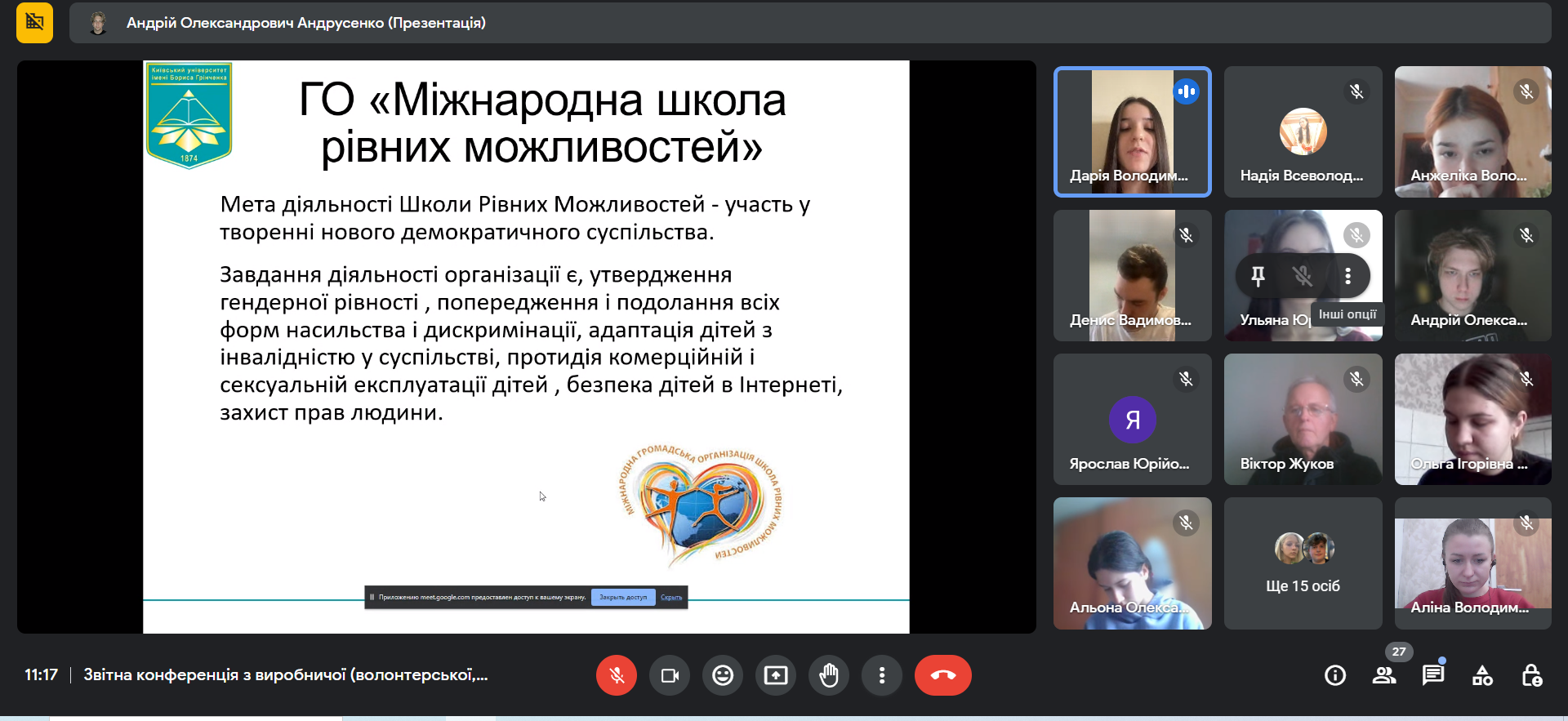
Task: Click the slide title 'ГО «Міжнародна школа рівних можливостей»'
Action: [542, 123]
